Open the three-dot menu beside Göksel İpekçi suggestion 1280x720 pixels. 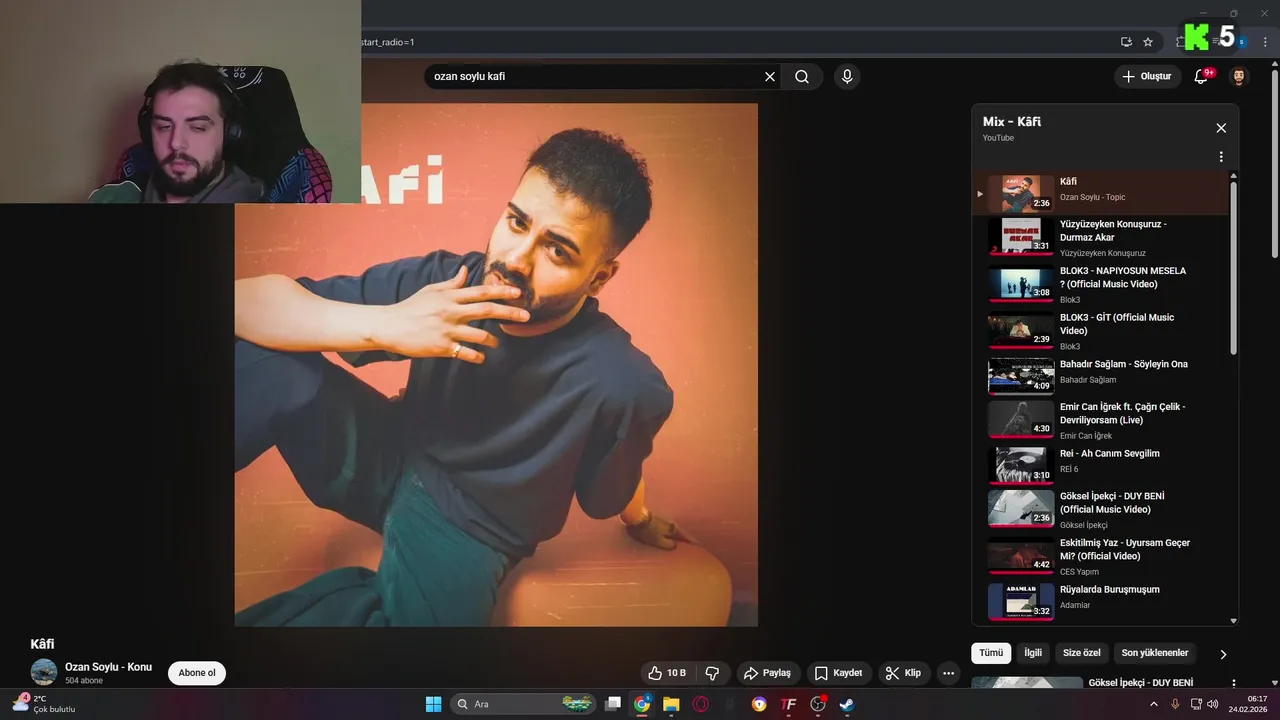click(x=1233, y=684)
